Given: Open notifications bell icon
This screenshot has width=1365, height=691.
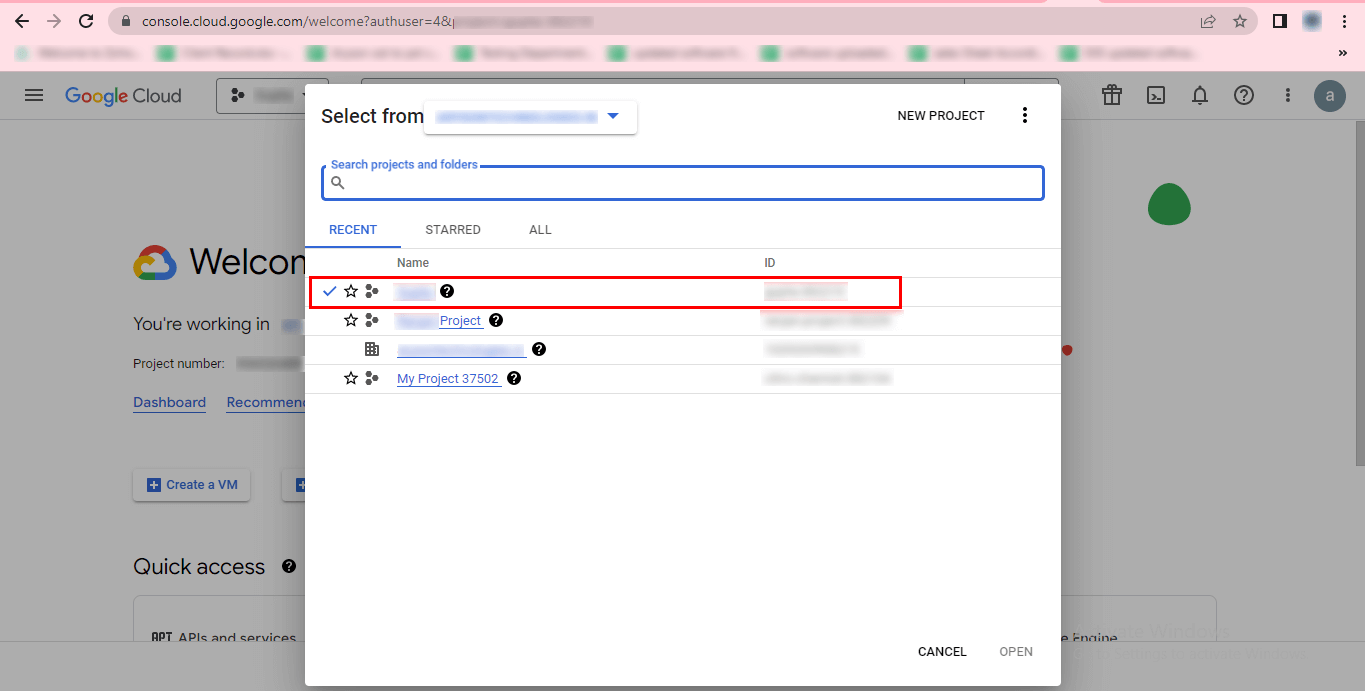Looking at the screenshot, I should pyautogui.click(x=1200, y=95).
